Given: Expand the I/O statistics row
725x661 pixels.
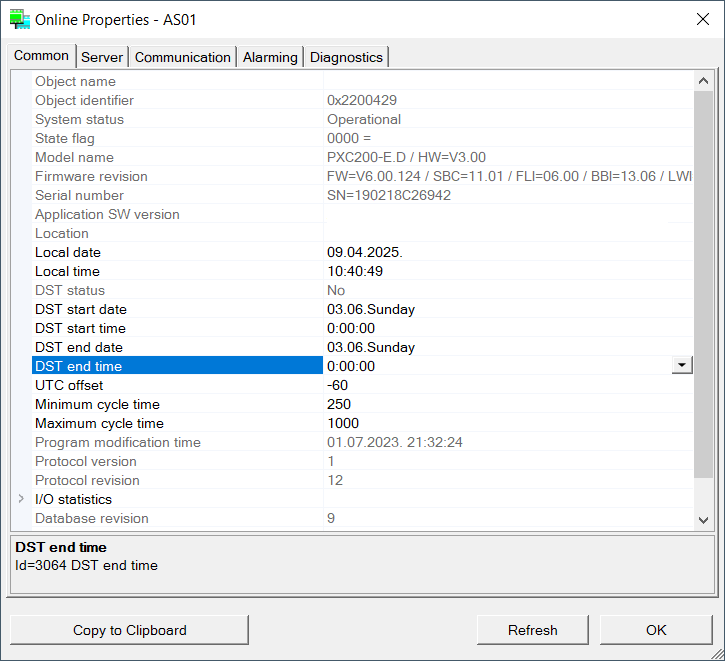Looking at the screenshot, I should tap(21, 499).
